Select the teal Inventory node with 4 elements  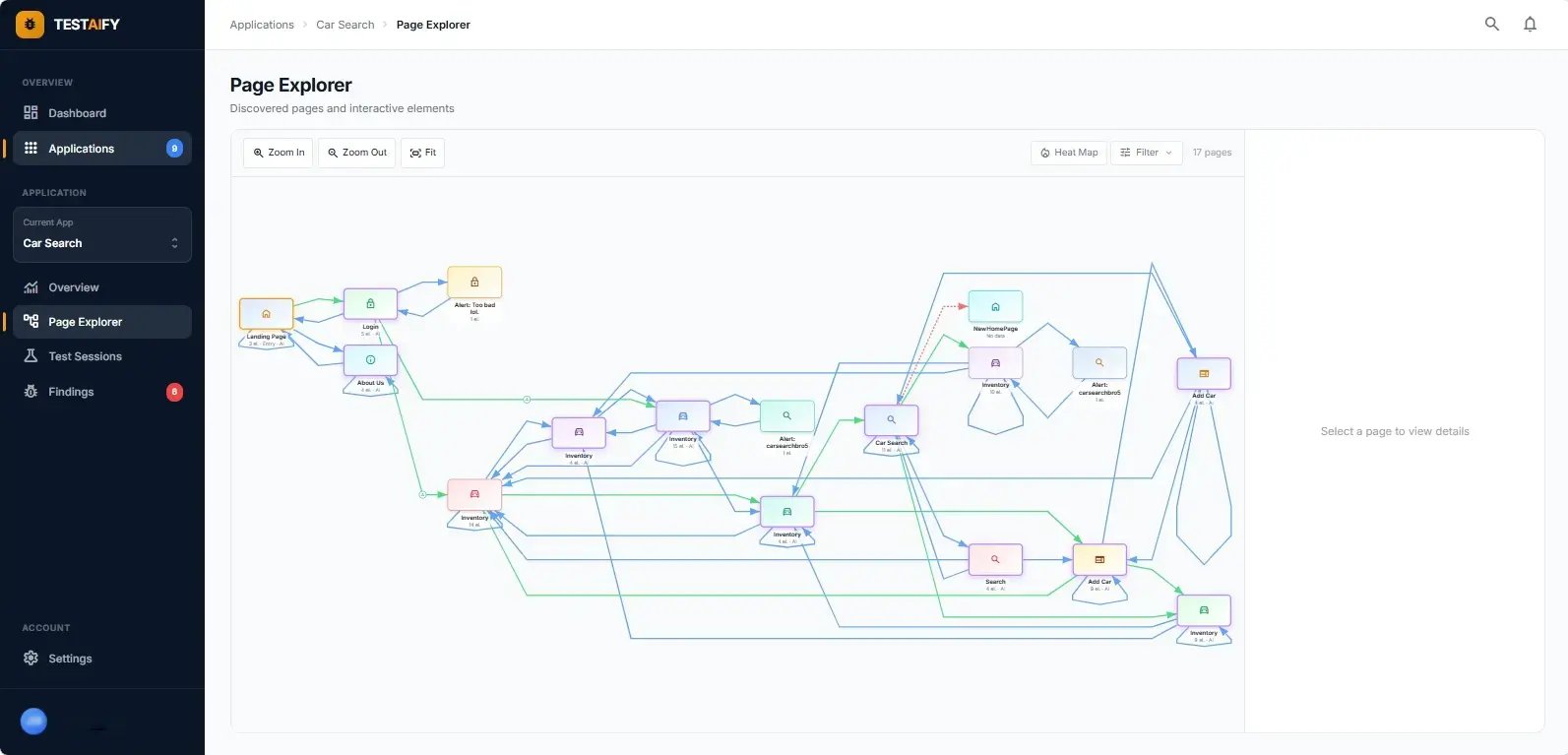coord(787,511)
